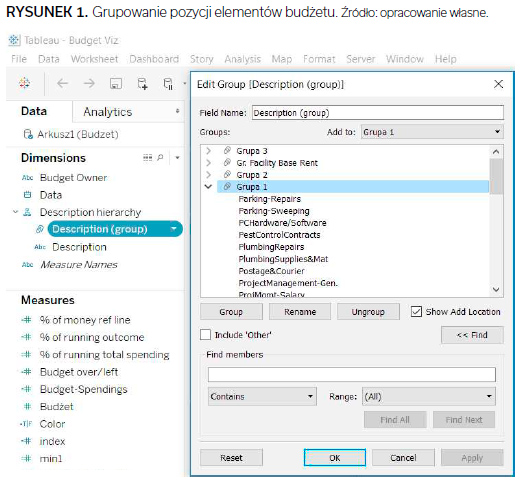Open the Worksheet menu

tap(94, 59)
